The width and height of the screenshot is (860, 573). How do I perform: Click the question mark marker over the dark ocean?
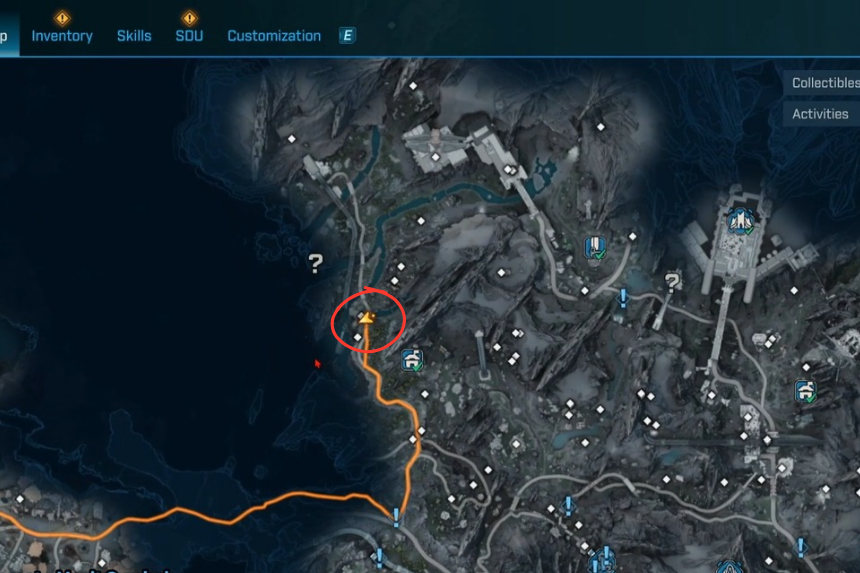(x=315, y=263)
